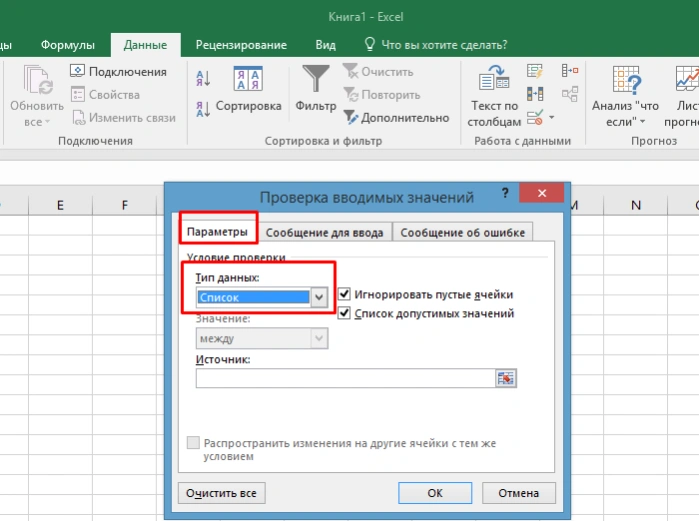Screen dimensions: 699x521
Task: Click the Текст по столбцам icon
Action: click(x=494, y=78)
